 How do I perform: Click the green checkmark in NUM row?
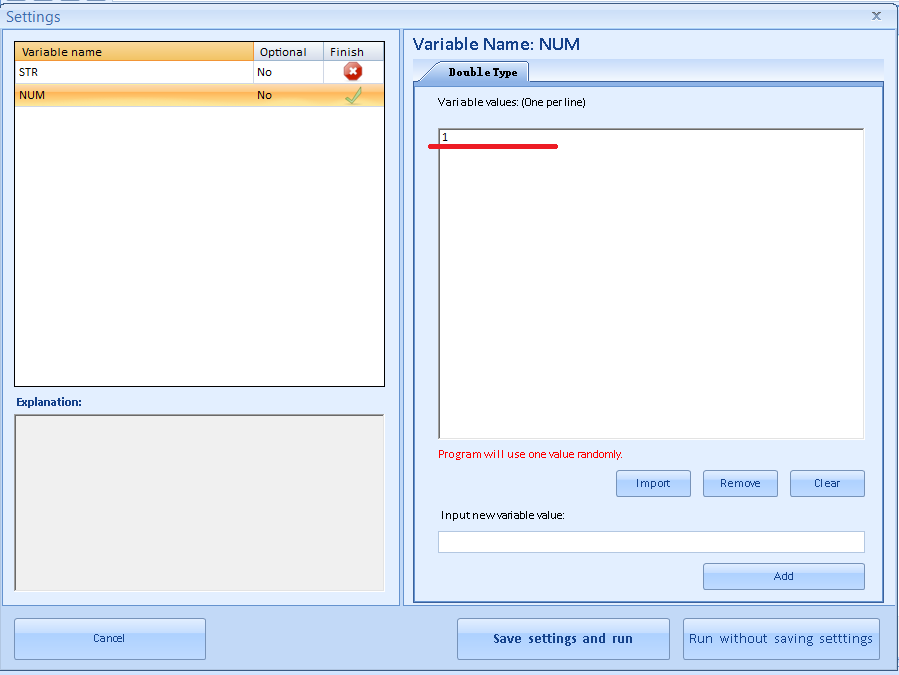pos(353,96)
